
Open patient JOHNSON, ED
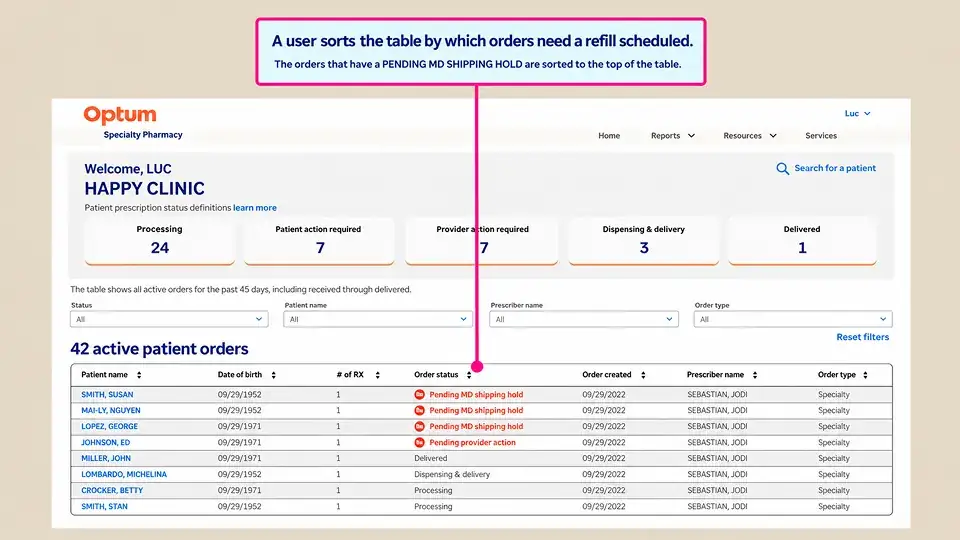[105, 442]
